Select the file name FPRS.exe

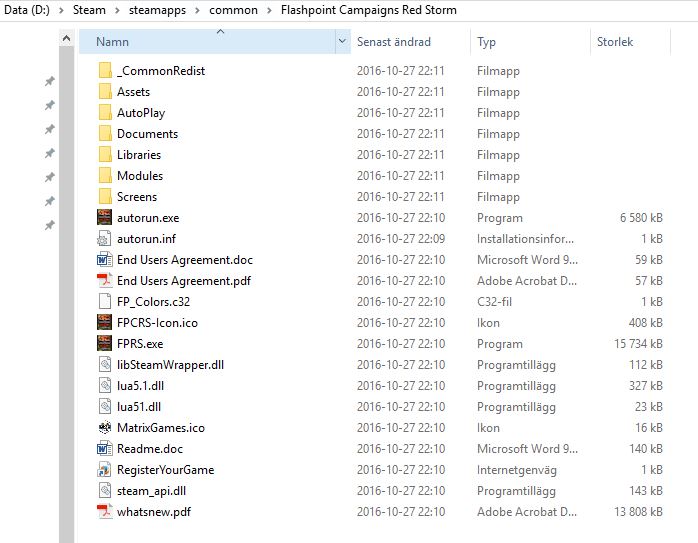click(x=140, y=344)
